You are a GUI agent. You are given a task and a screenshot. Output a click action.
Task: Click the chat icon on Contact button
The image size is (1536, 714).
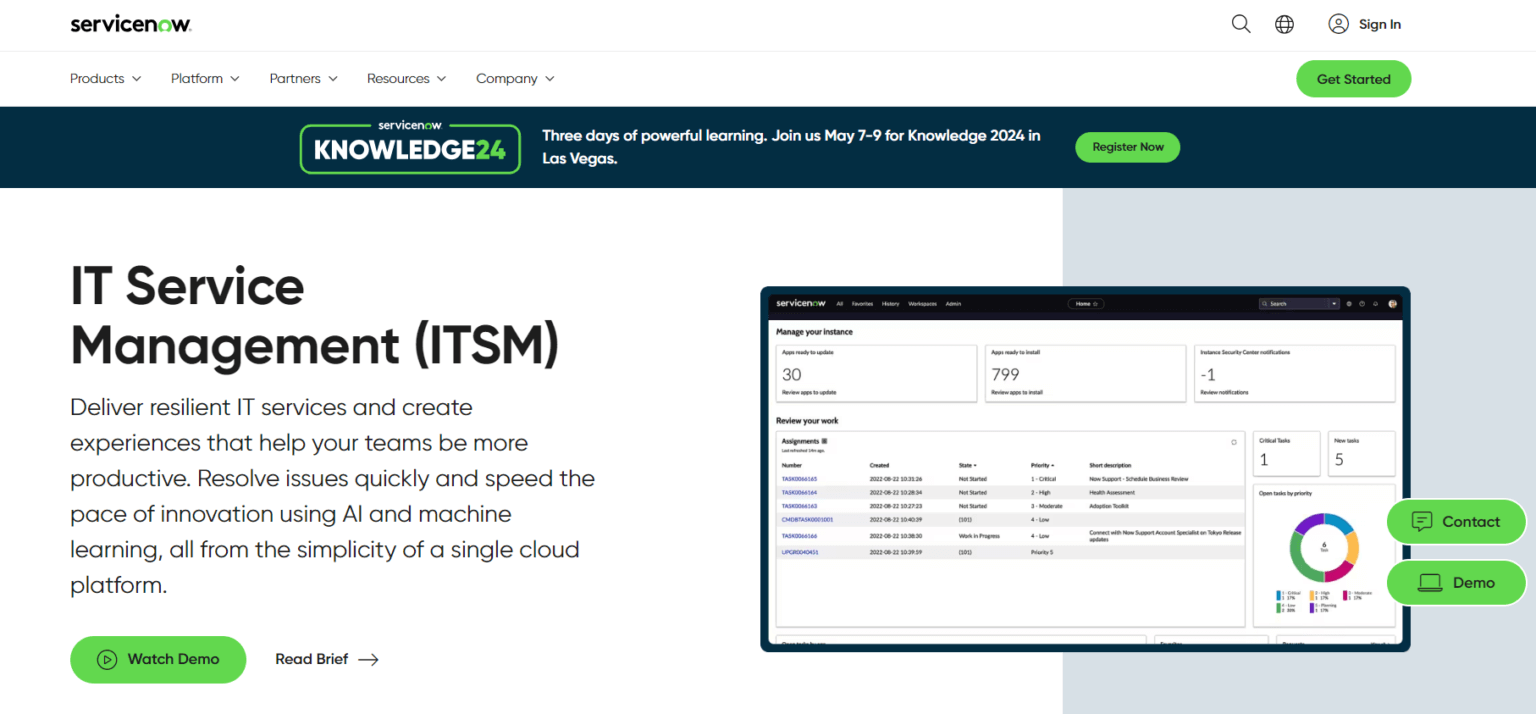(1421, 521)
